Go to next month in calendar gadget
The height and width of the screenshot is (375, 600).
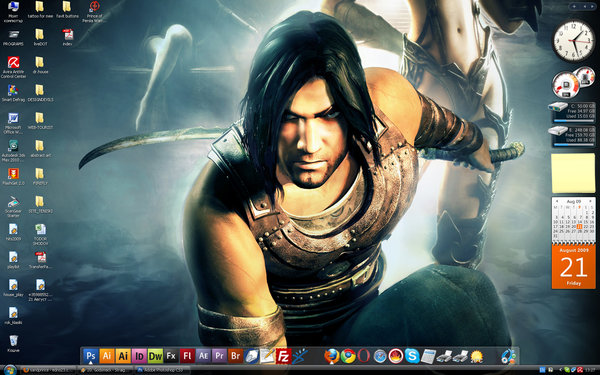click(x=590, y=201)
